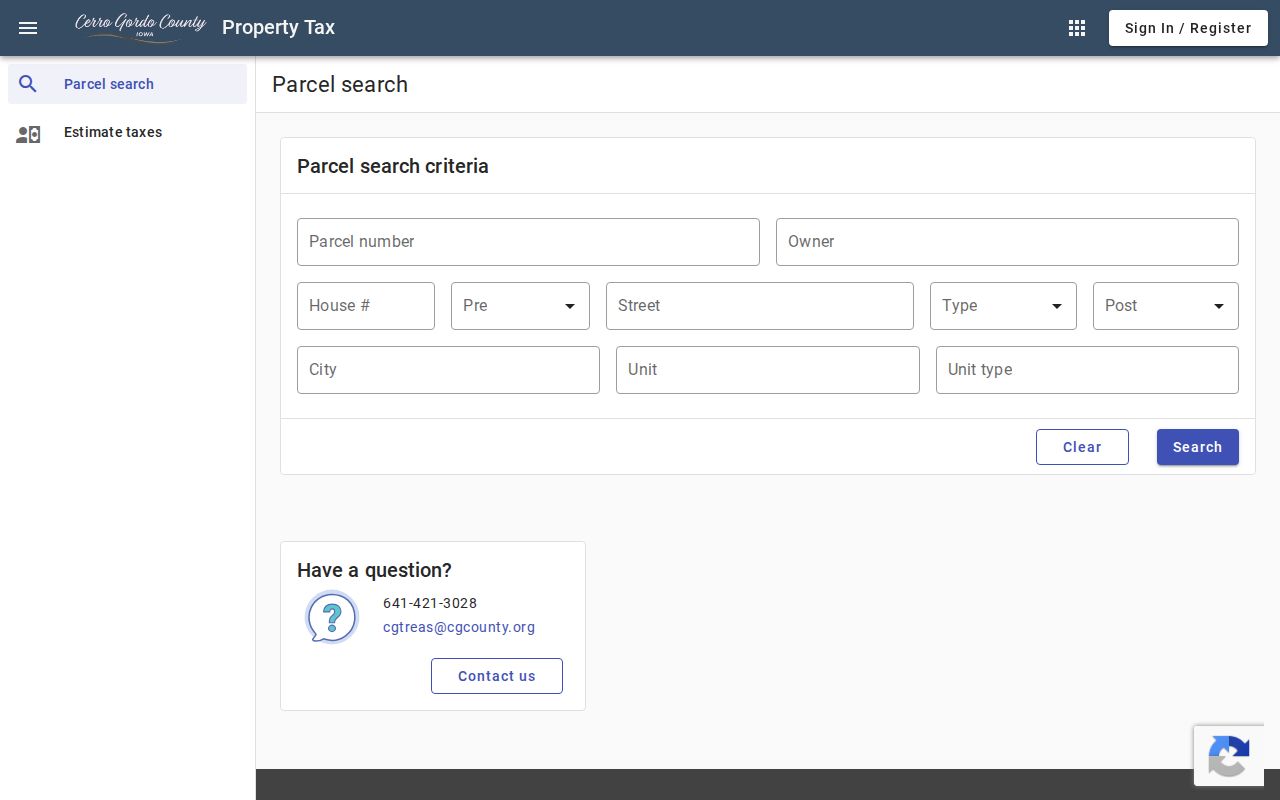This screenshot has height=800, width=1280.
Task: Open the street Type dropdown
Action: [1003, 306]
